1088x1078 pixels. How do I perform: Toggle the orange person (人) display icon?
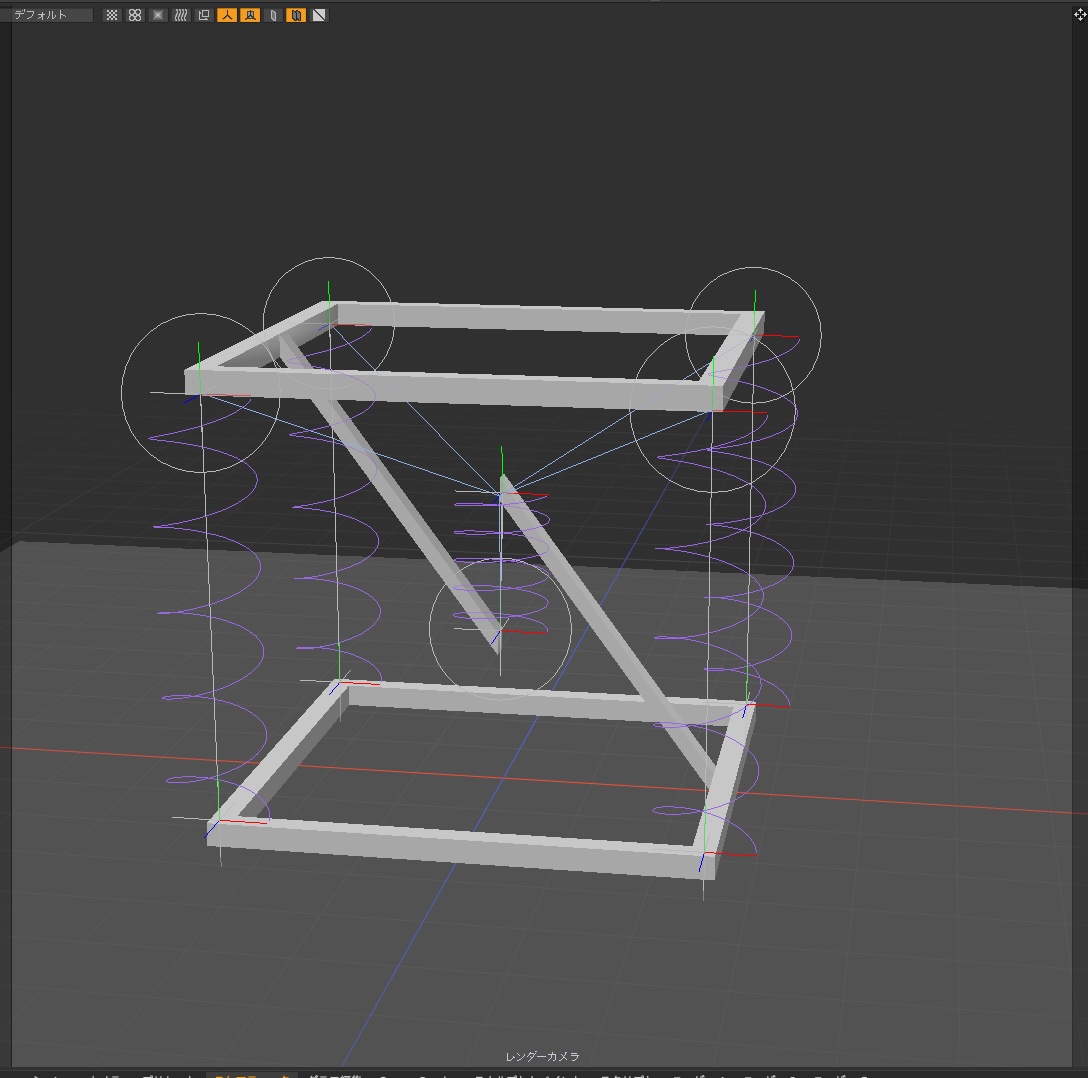[227, 14]
